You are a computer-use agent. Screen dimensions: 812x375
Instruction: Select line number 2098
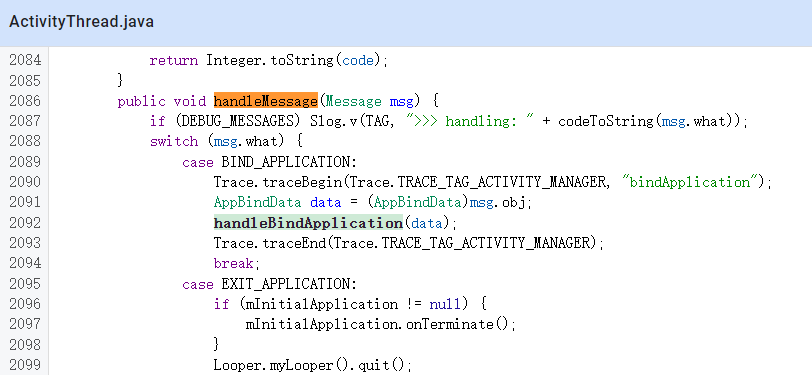point(25,345)
